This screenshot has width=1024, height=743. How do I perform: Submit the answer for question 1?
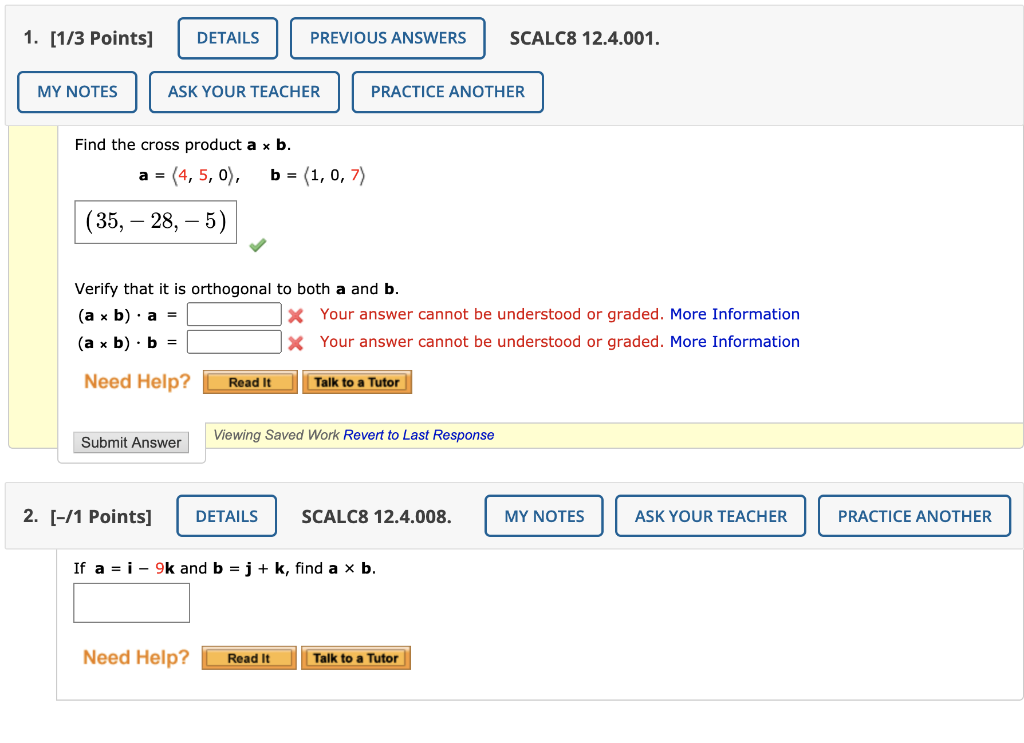click(131, 442)
